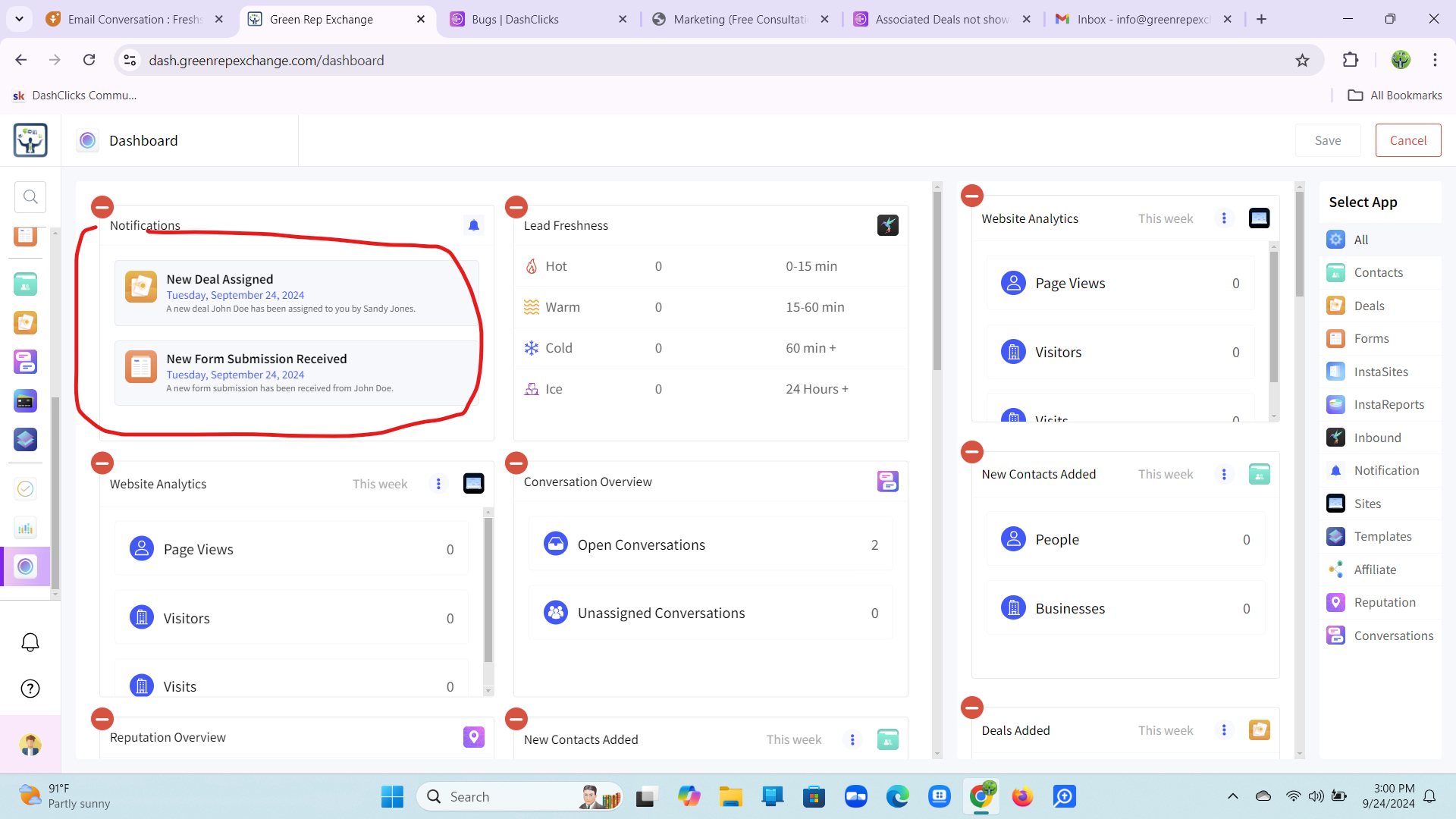This screenshot has height=819, width=1456.
Task: Bookmark this page with the star icon
Action: click(1302, 61)
